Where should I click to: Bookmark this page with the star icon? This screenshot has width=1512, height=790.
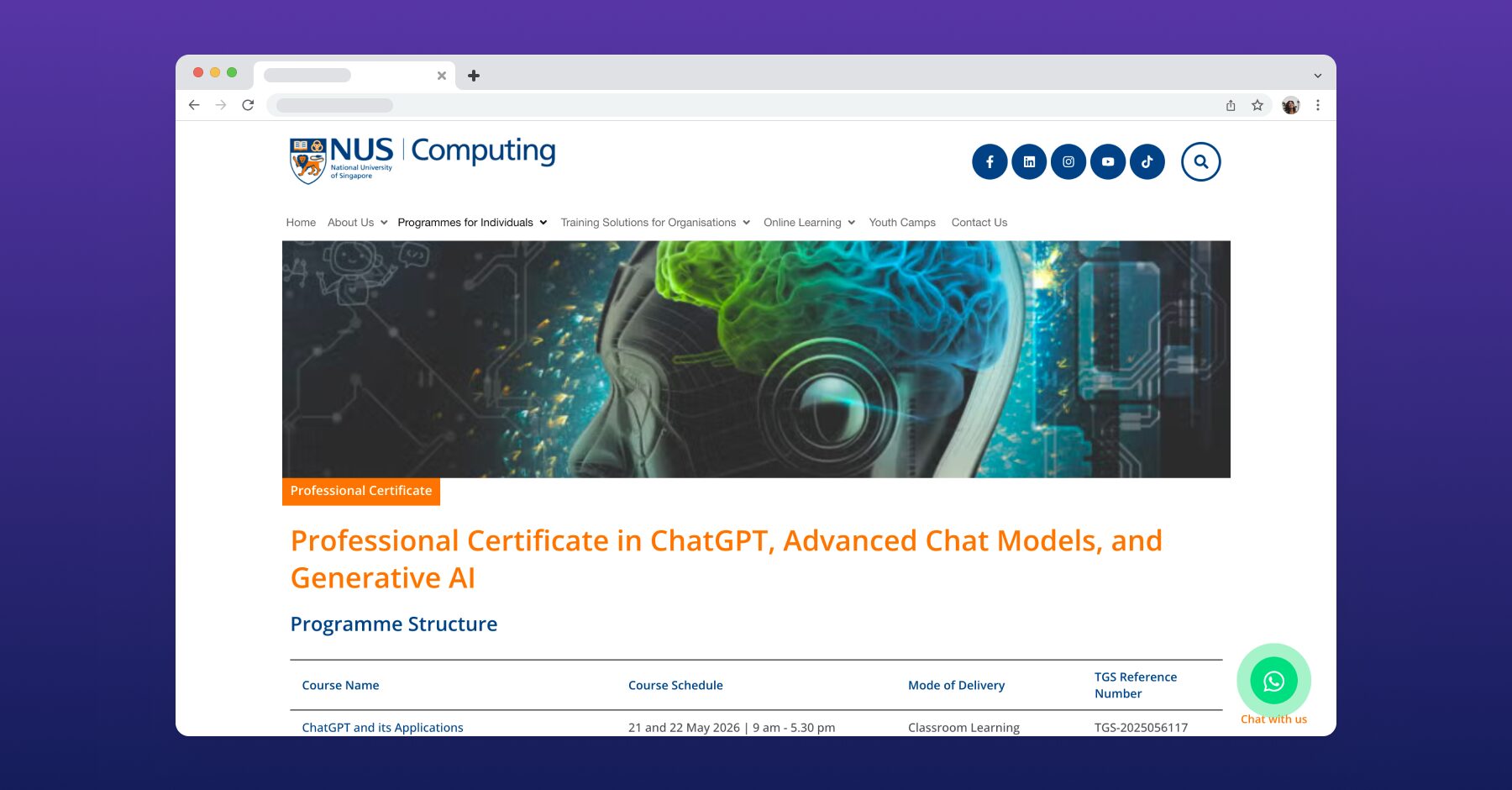(1257, 105)
